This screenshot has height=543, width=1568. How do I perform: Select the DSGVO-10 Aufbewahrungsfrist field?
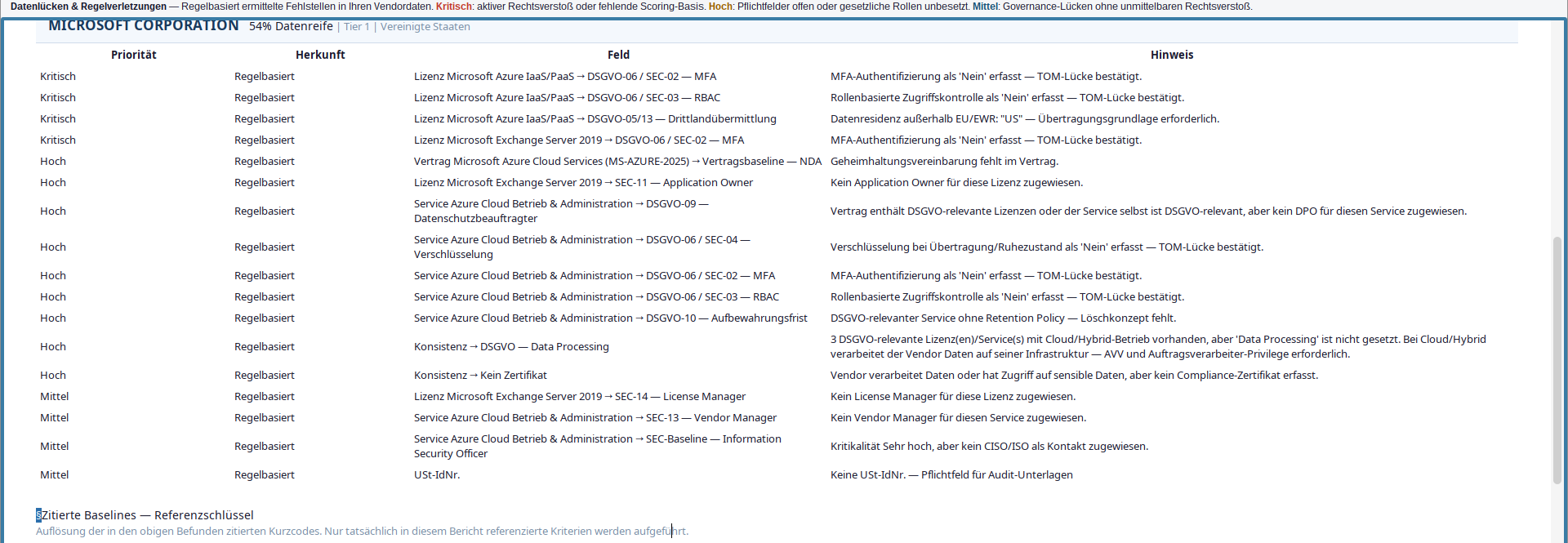[x=610, y=318]
